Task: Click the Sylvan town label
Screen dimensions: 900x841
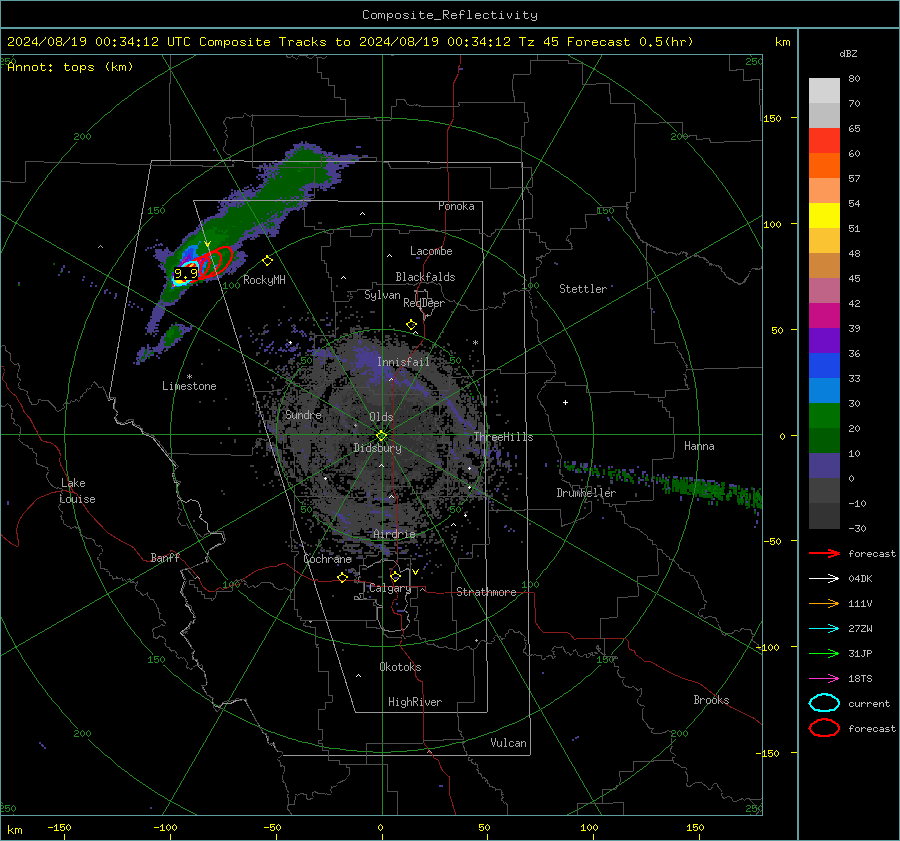Action: coord(382,295)
